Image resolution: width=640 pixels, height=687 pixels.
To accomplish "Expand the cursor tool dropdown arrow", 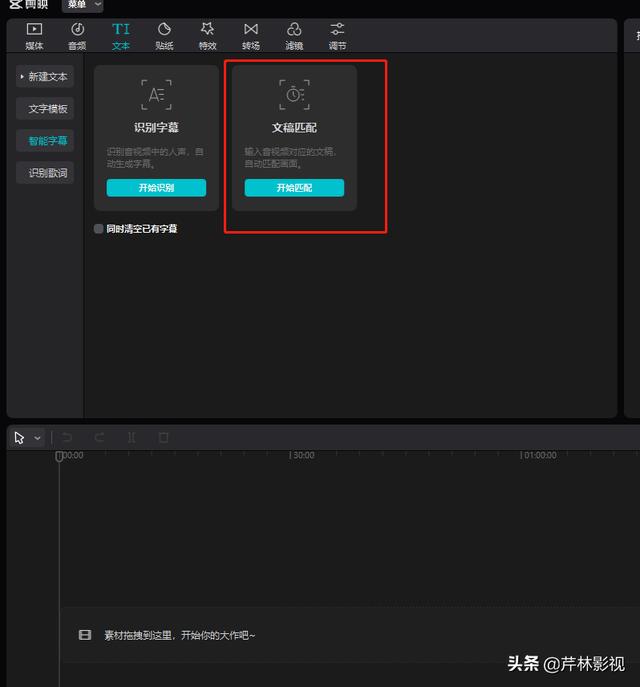I will (37, 438).
